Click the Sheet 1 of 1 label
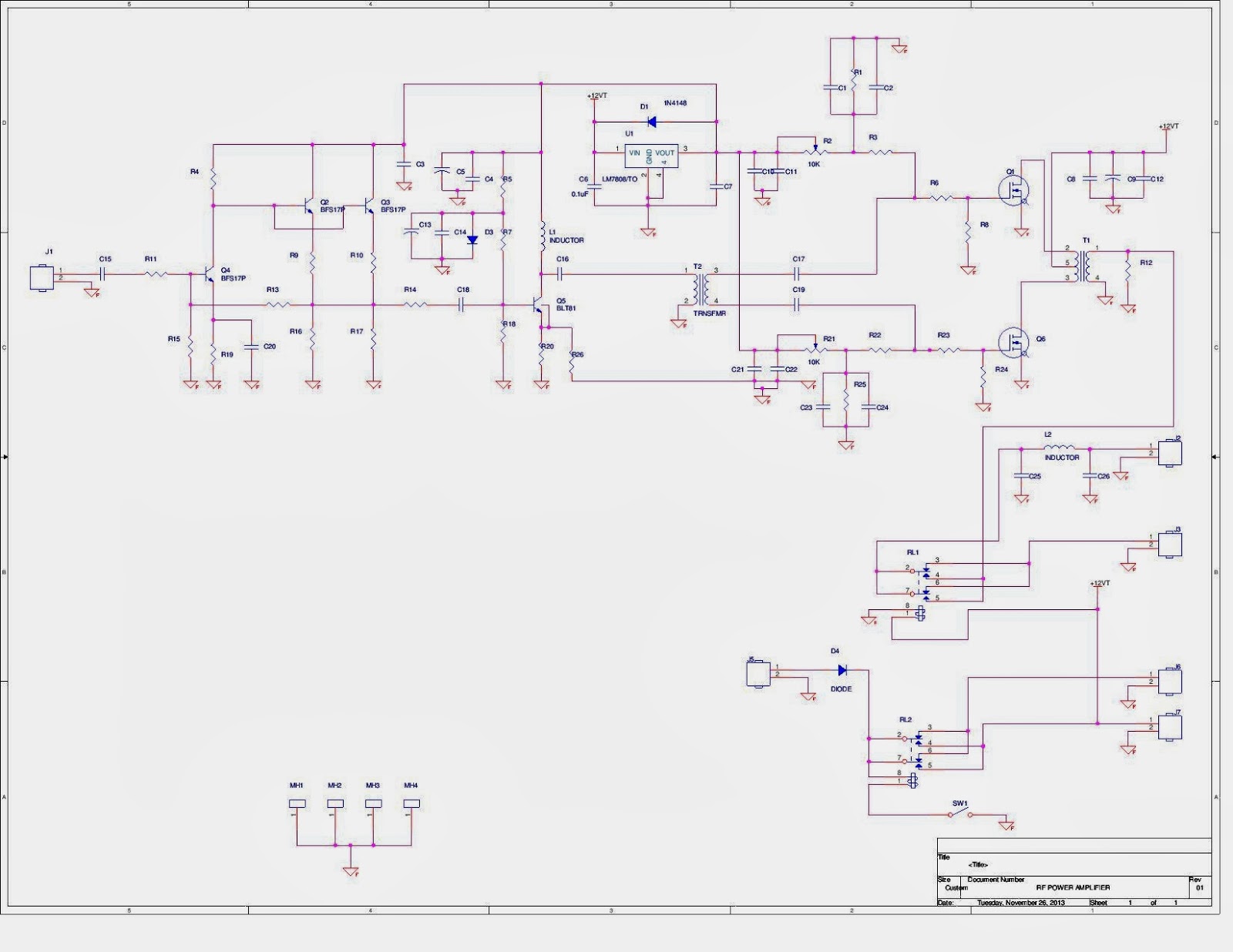The height and width of the screenshot is (952, 1233). click(x=1133, y=902)
